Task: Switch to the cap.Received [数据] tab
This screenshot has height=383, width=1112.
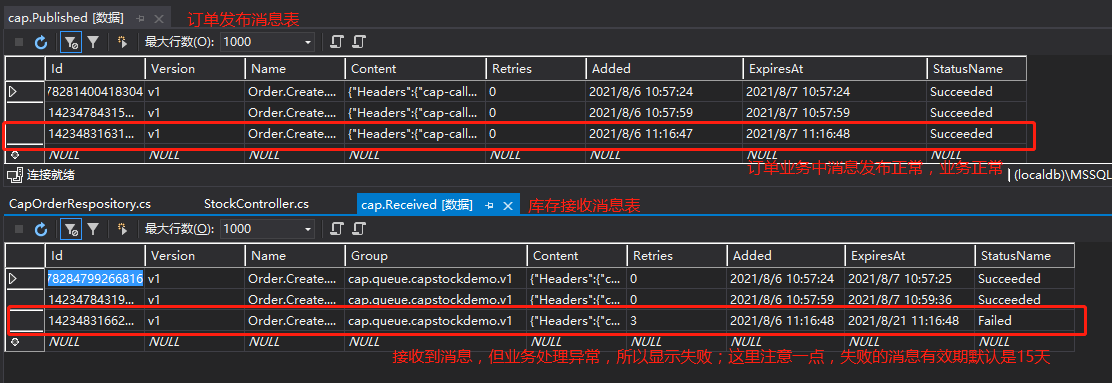Action: coord(417,205)
